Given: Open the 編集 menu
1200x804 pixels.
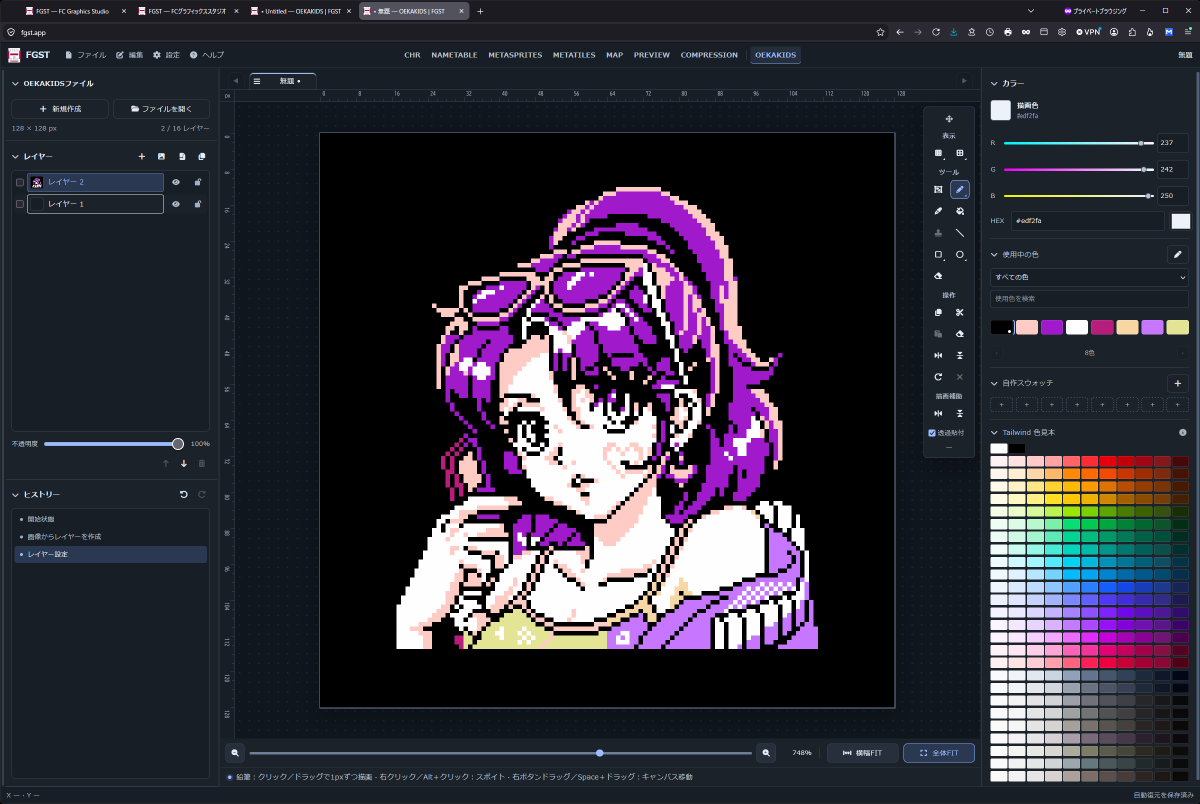Looking at the screenshot, I should point(130,55).
